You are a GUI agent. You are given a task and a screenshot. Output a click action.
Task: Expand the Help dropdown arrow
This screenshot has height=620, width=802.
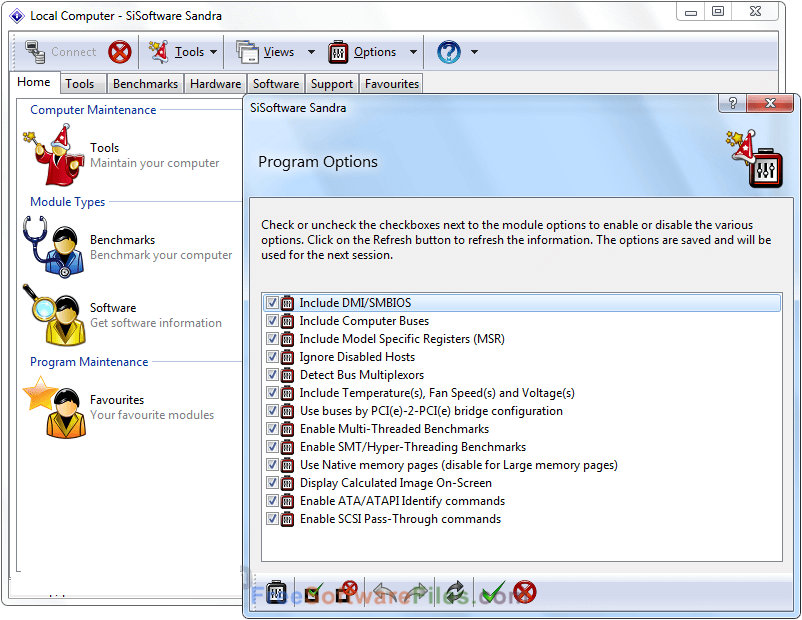(x=474, y=52)
